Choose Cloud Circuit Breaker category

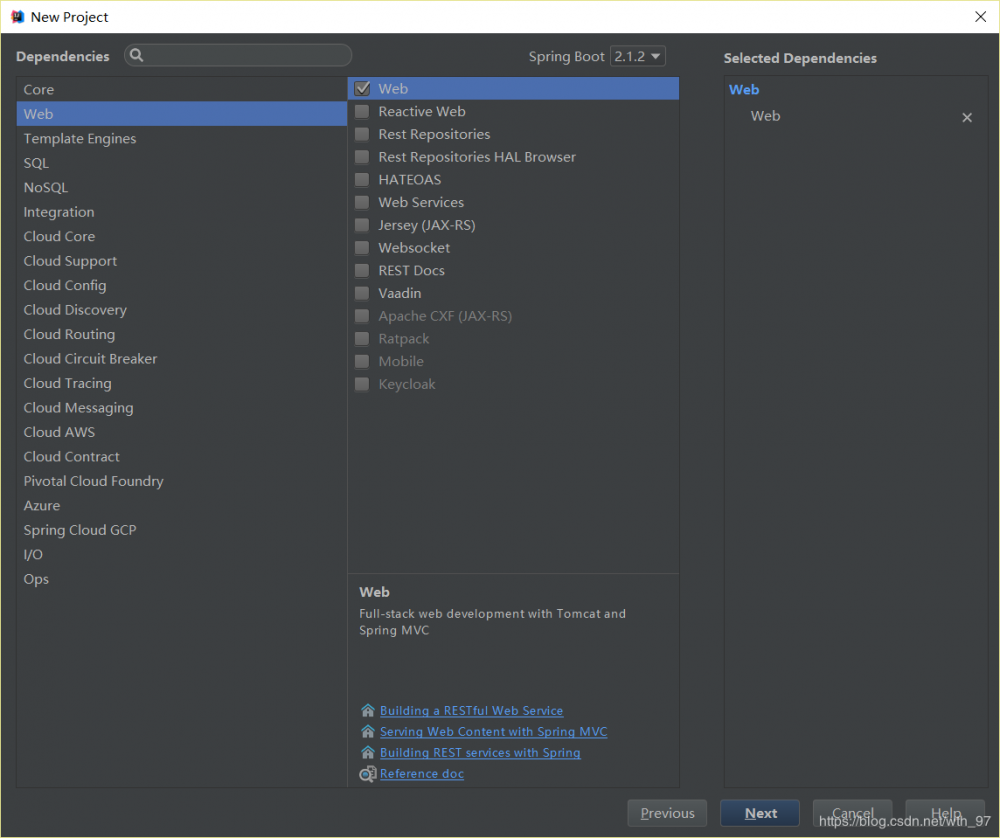tap(182, 358)
